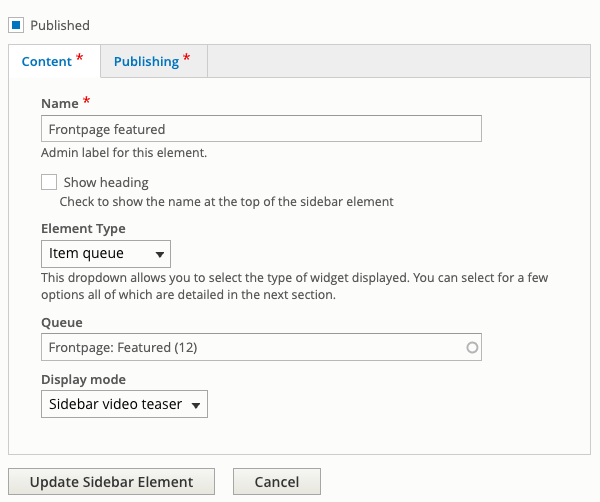Click the "Show heading" label text
600x502 pixels.
pyautogui.click(x=106, y=183)
